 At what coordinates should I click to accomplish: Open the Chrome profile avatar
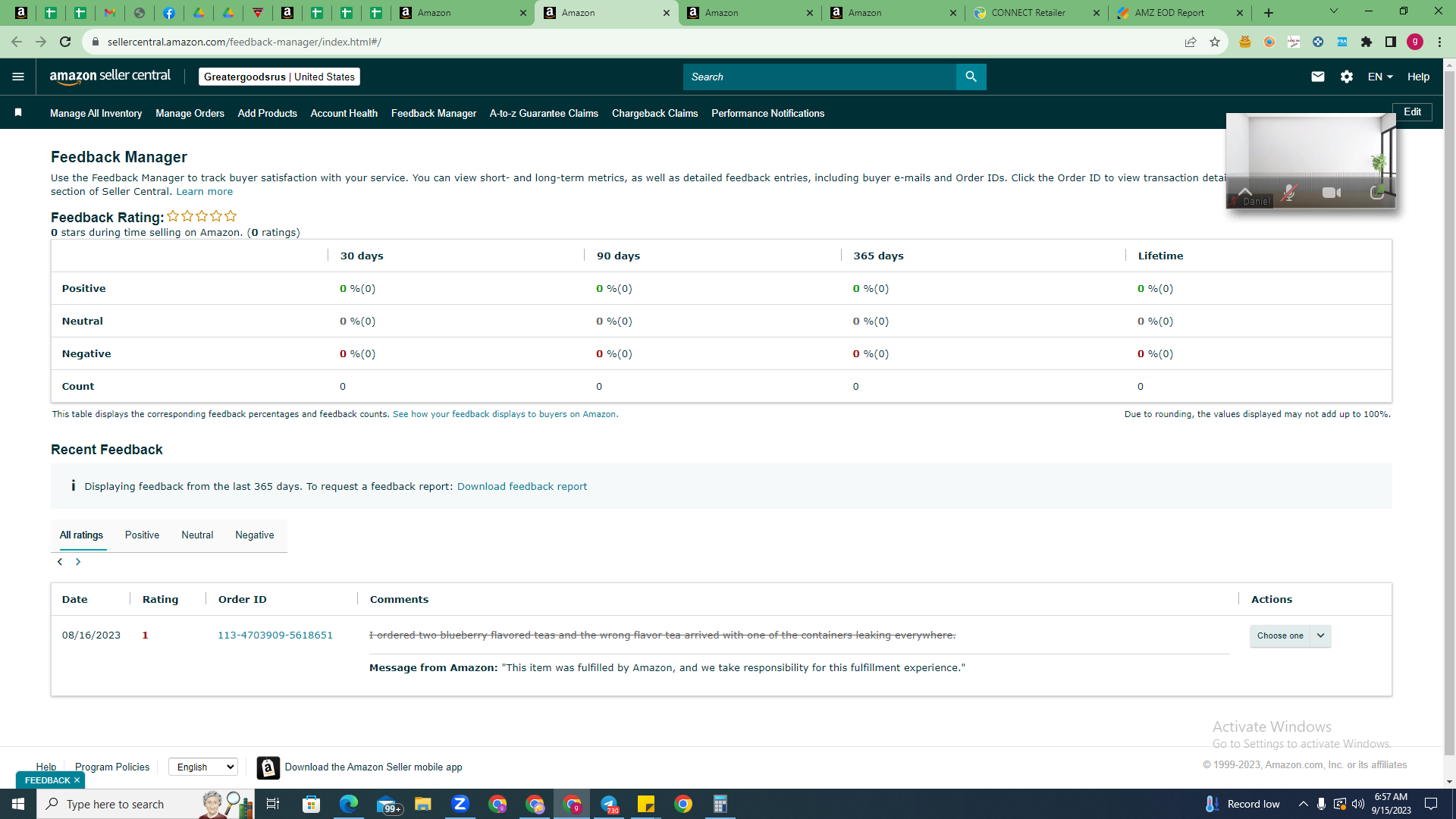click(1415, 42)
